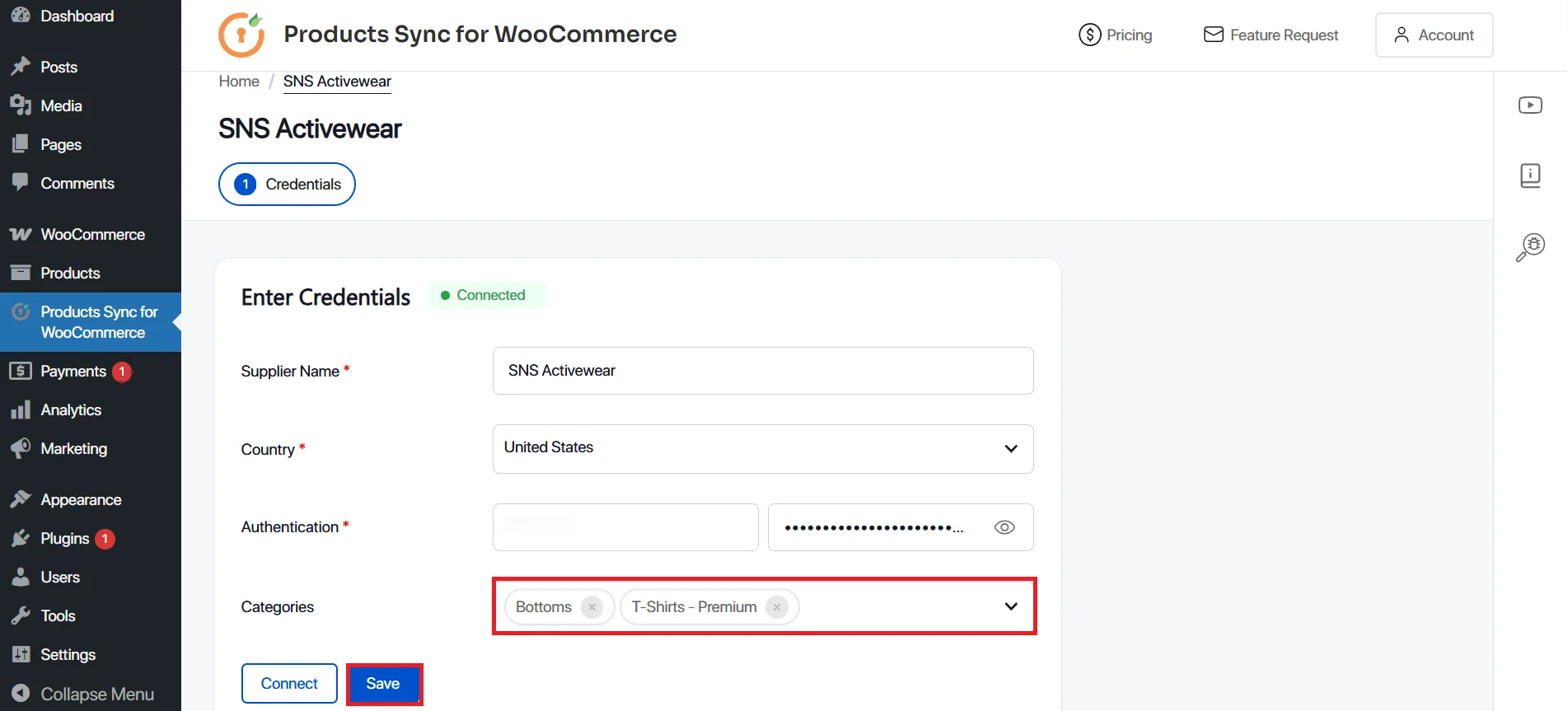The width and height of the screenshot is (1568, 711).
Task: Click the authentication username field
Action: (x=625, y=527)
